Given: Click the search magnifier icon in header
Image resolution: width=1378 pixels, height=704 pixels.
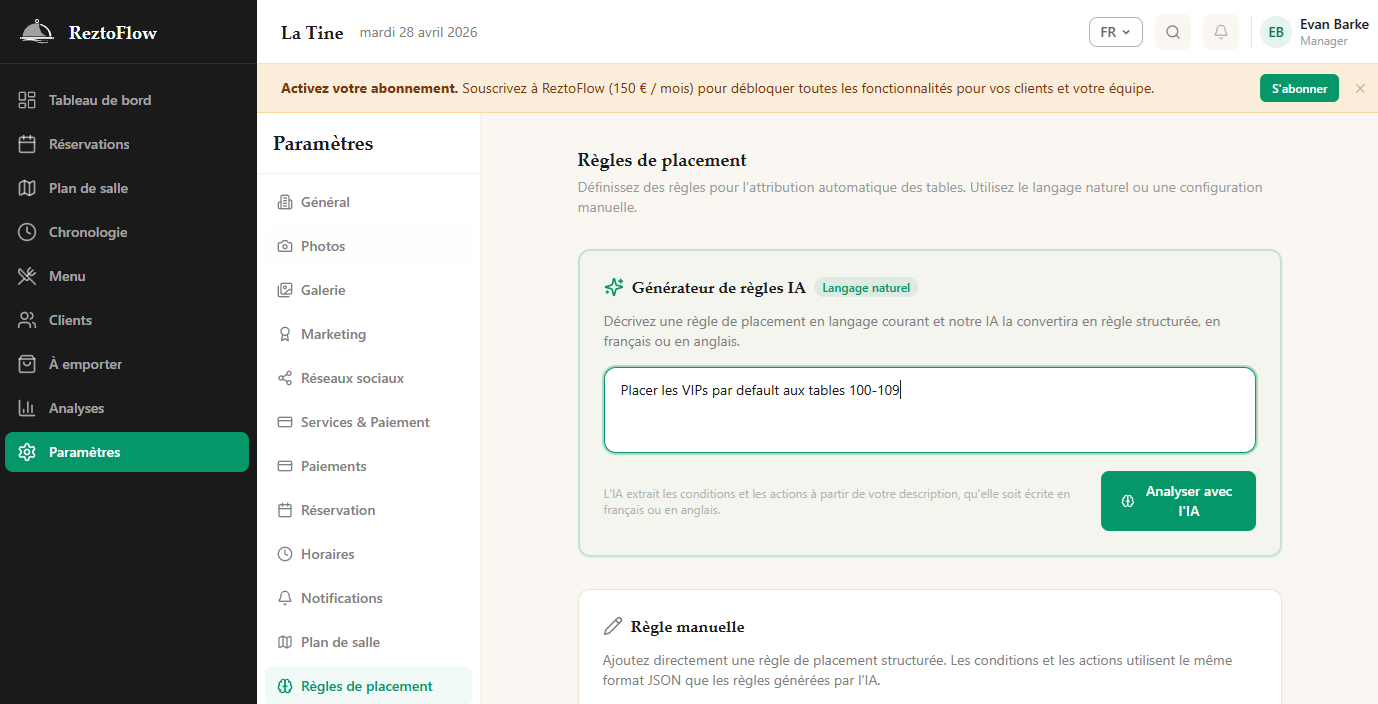Looking at the screenshot, I should pos(1173,32).
